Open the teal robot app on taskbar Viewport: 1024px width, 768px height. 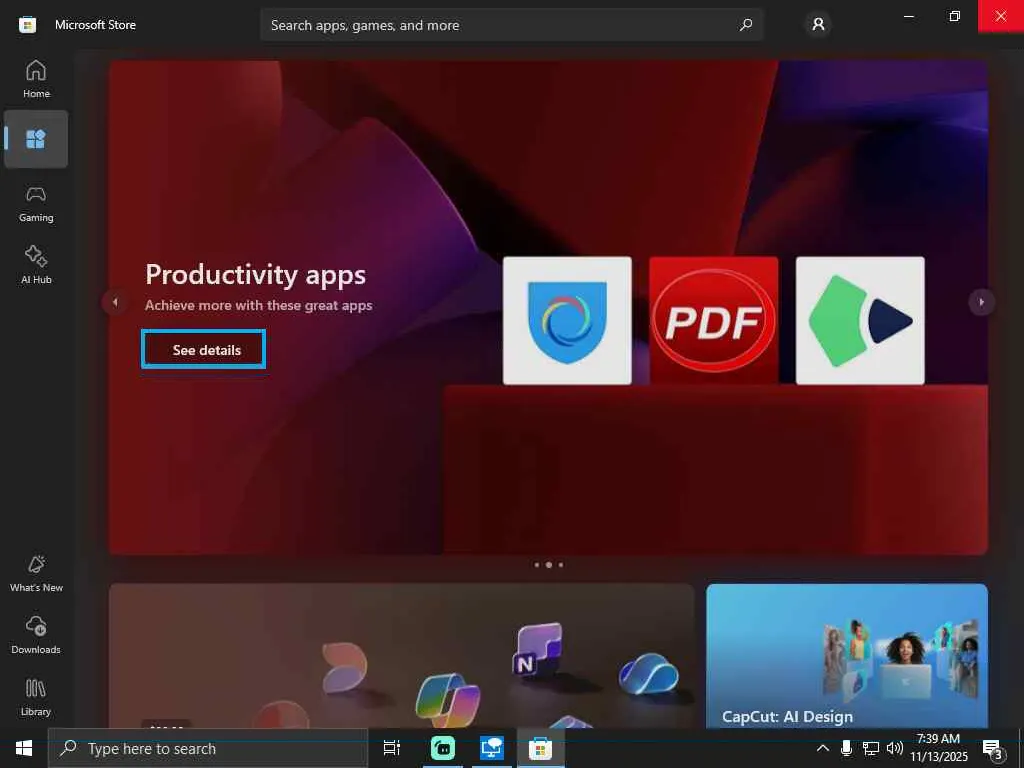tap(443, 748)
